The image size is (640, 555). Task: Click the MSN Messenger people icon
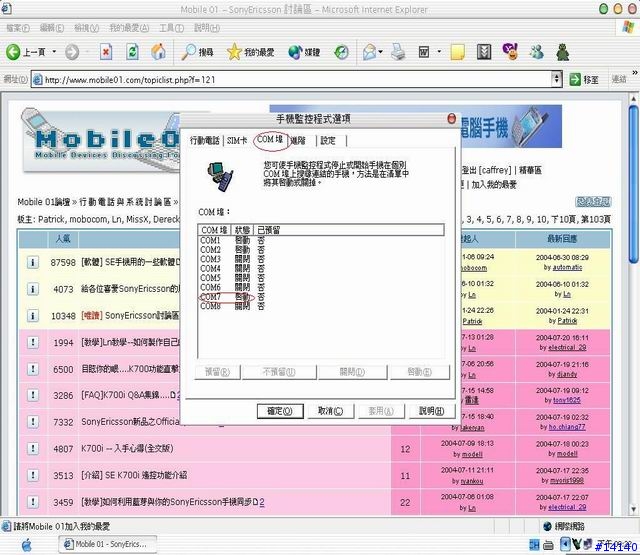pos(536,52)
